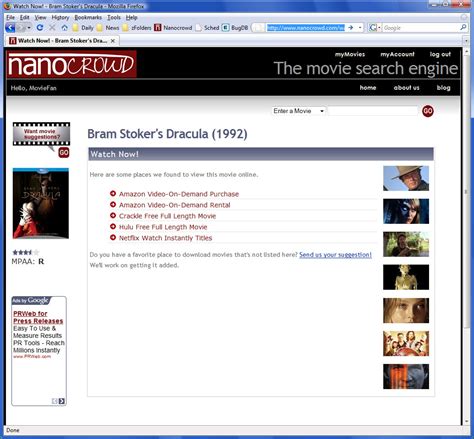Open the Help menu

131,17
